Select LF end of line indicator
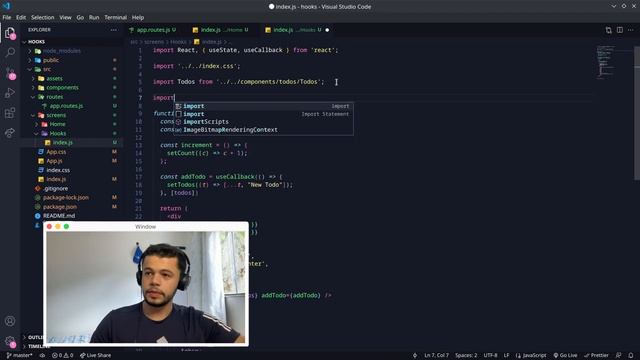The width and height of the screenshot is (640, 360). point(506,356)
